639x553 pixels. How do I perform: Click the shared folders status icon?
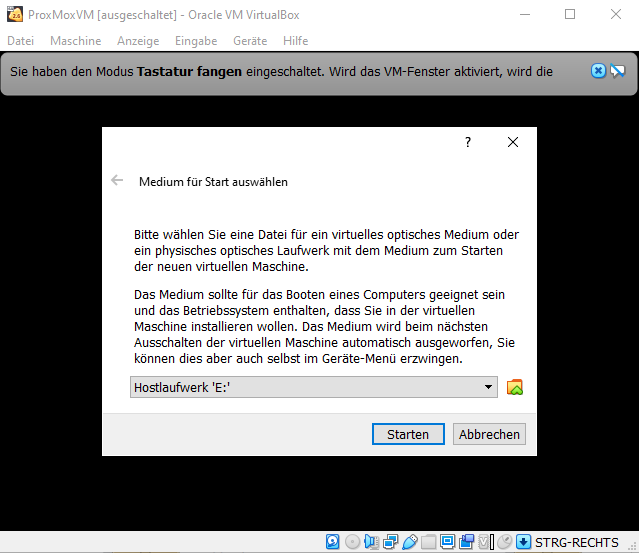pyautogui.click(x=429, y=542)
